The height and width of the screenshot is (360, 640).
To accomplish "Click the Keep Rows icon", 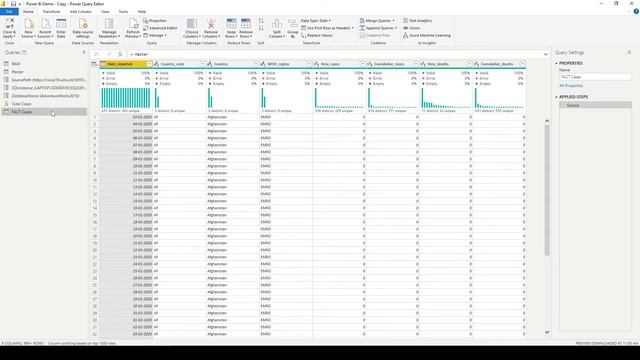I will click(x=231, y=24).
